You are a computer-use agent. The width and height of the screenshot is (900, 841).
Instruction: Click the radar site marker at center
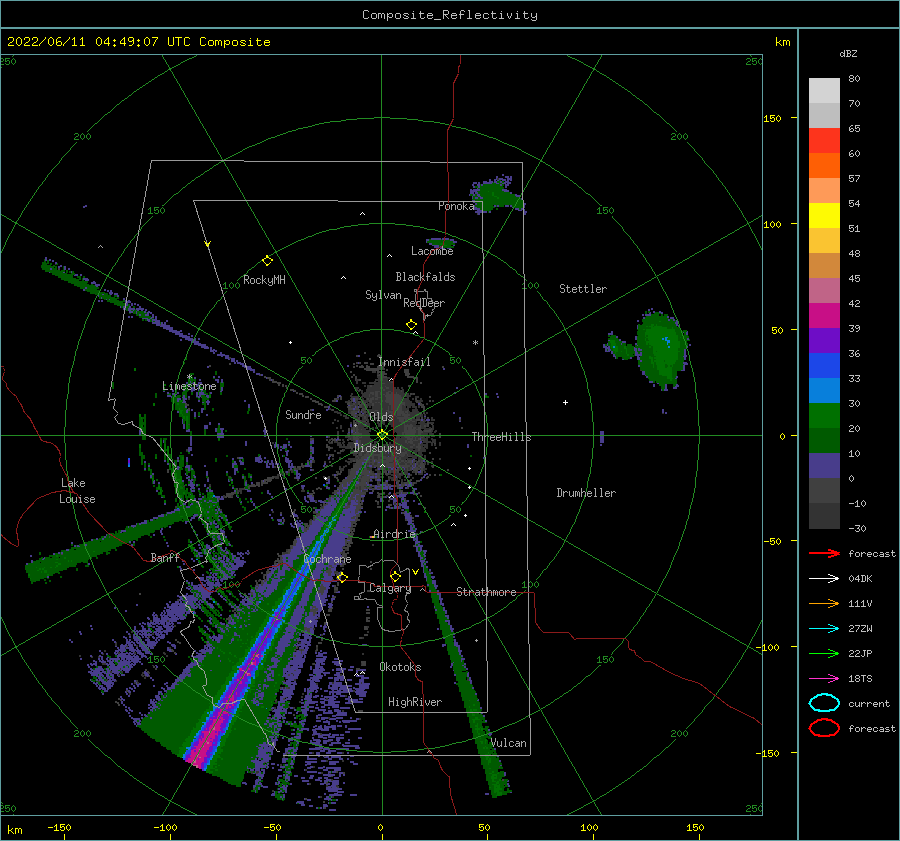tap(382, 435)
